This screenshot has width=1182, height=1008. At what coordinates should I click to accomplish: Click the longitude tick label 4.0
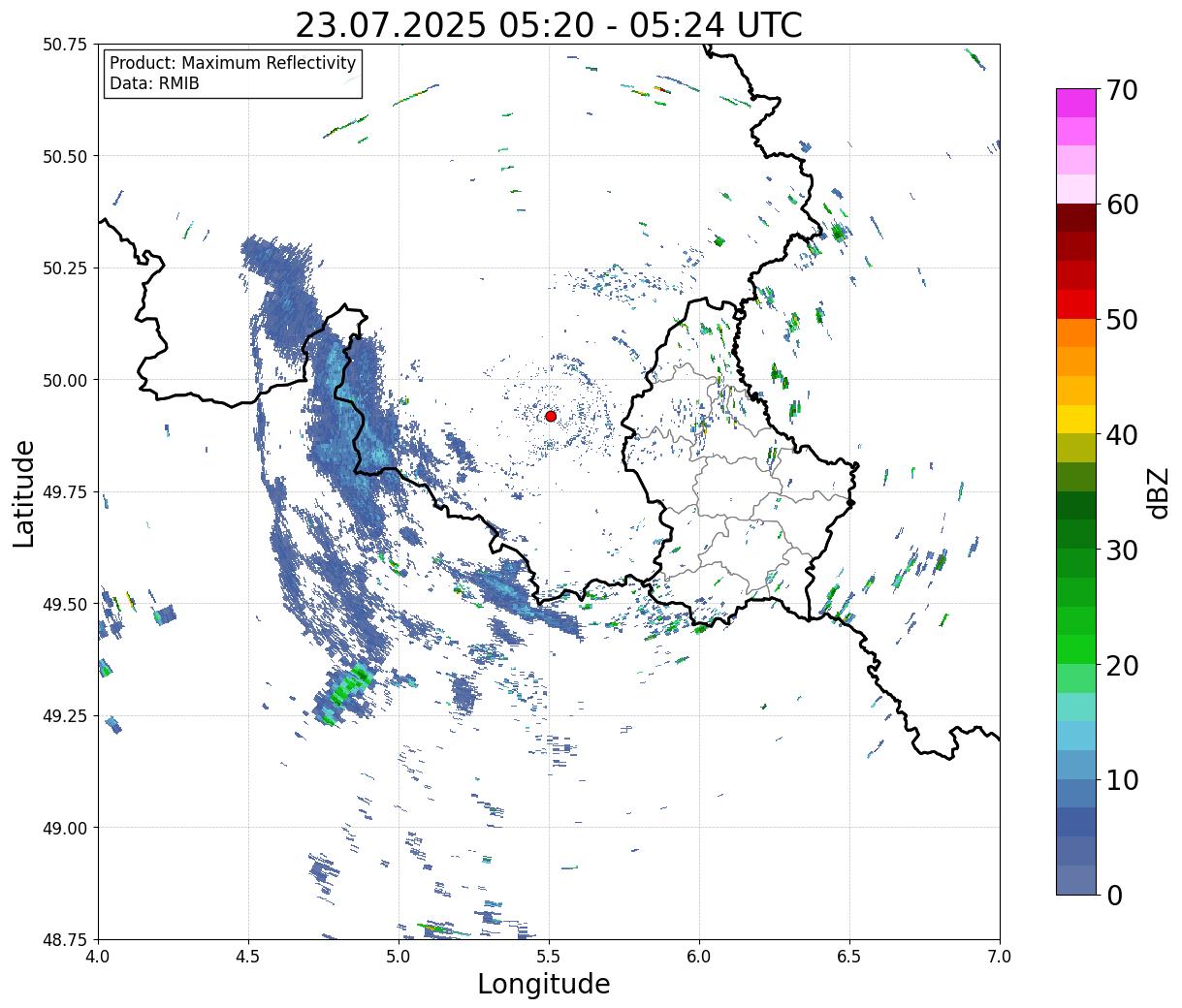tap(98, 958)
